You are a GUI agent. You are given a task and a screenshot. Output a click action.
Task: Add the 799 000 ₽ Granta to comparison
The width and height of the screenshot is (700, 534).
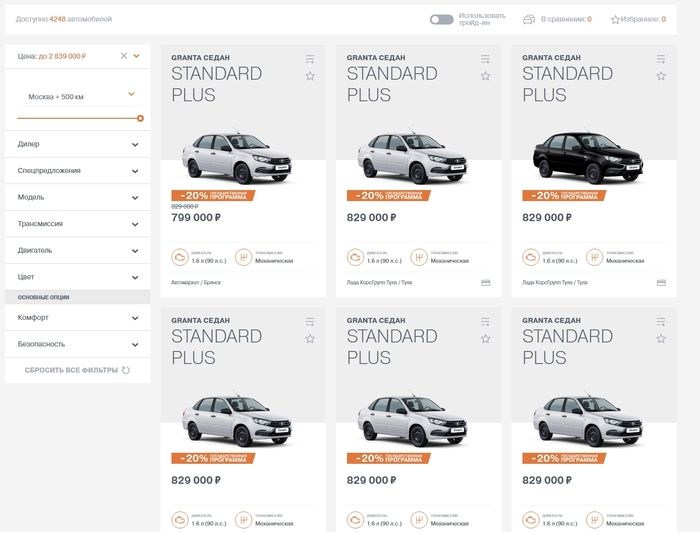(310, 59)
